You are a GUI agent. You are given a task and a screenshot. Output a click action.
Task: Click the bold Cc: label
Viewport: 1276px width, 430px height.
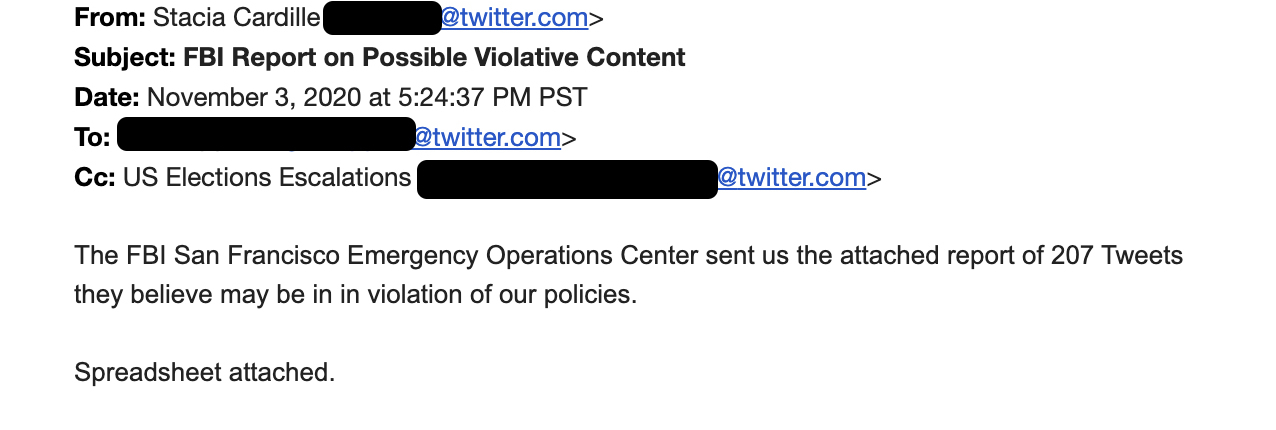pyautogui.click(x=95, y=177)
